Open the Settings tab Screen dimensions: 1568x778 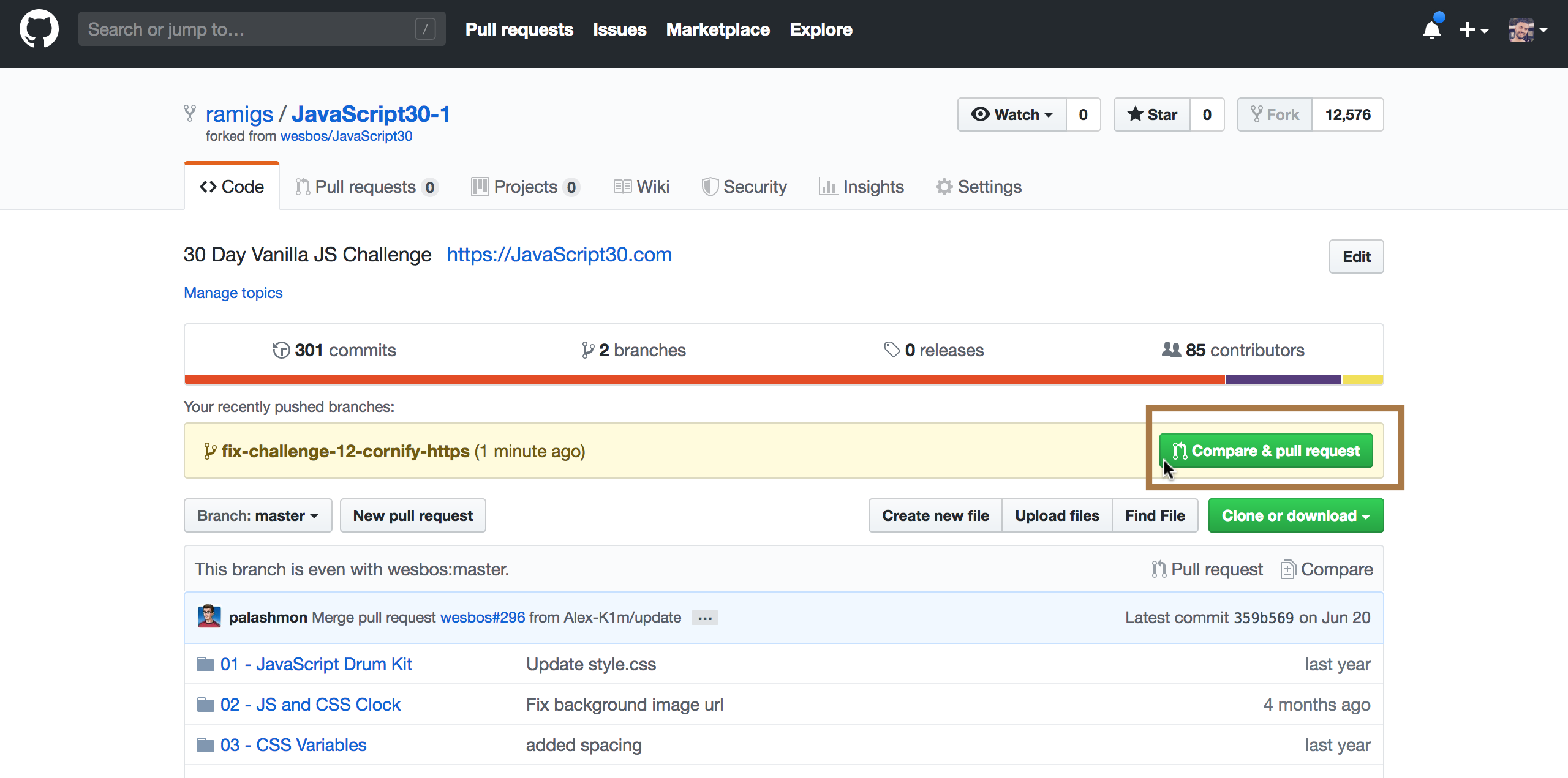(x=979, y=187)
